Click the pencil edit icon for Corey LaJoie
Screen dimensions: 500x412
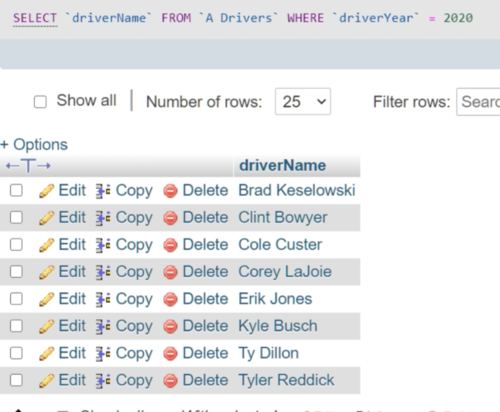(46, 272)
